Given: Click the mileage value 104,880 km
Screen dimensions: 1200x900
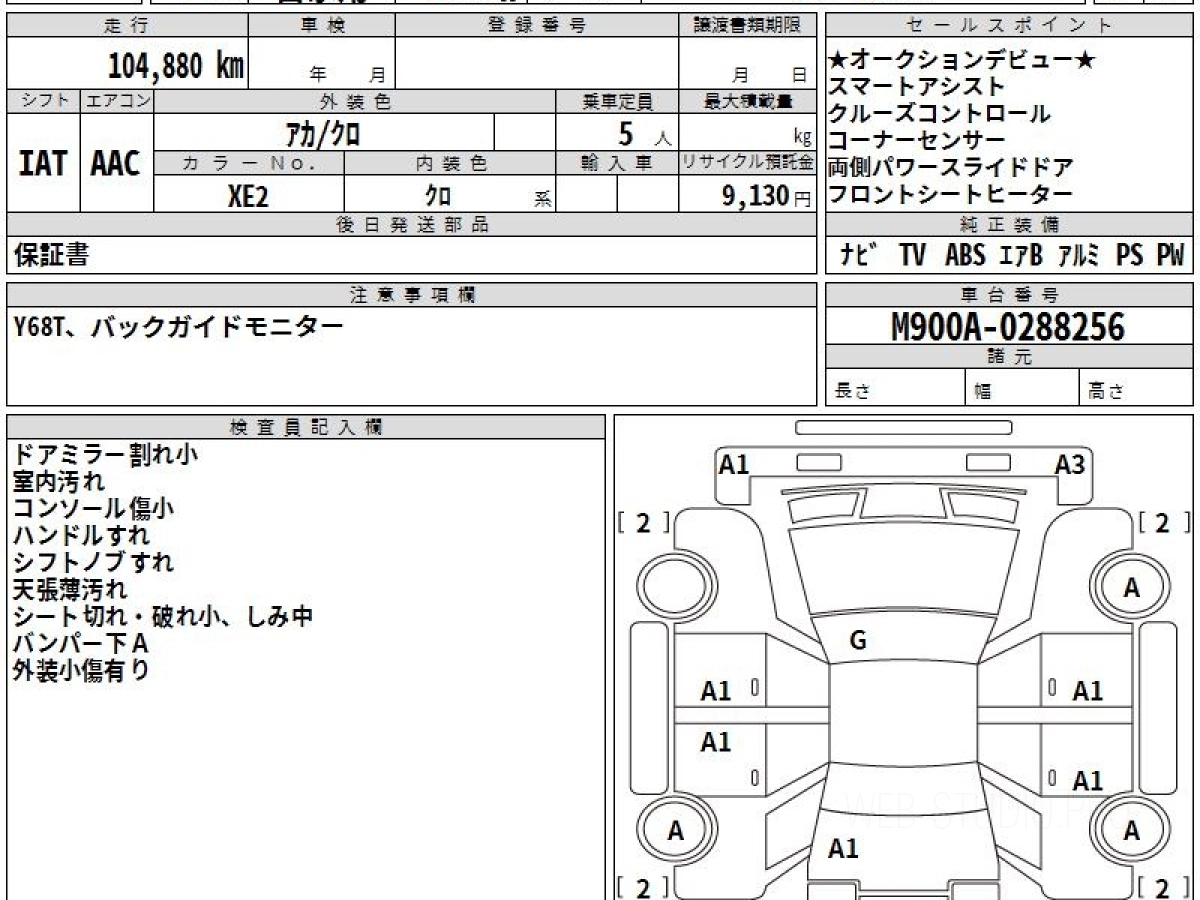Looking at the screenshot, I should click(x=176, y=67).
